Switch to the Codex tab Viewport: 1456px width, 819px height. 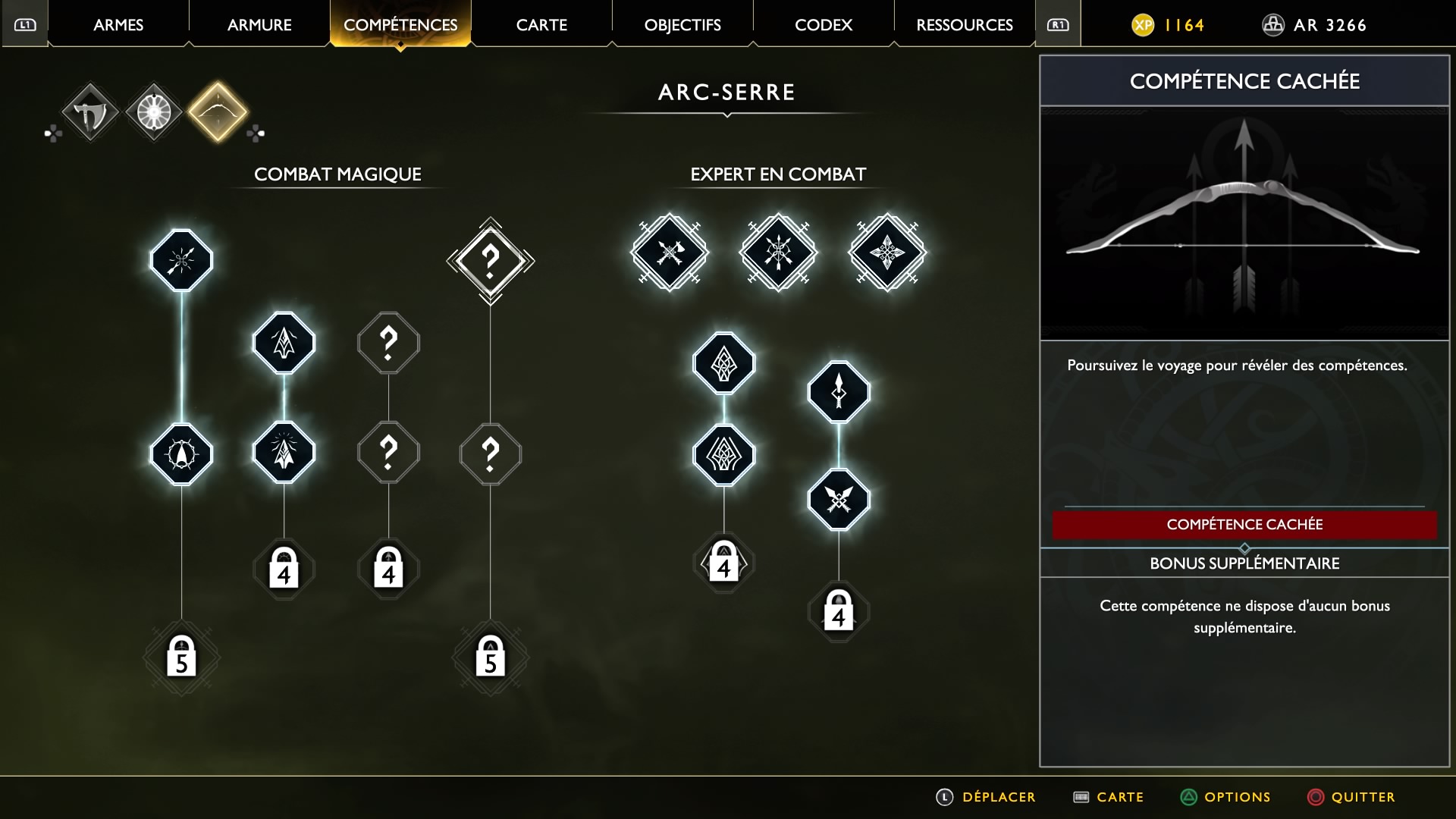[824, 24]
